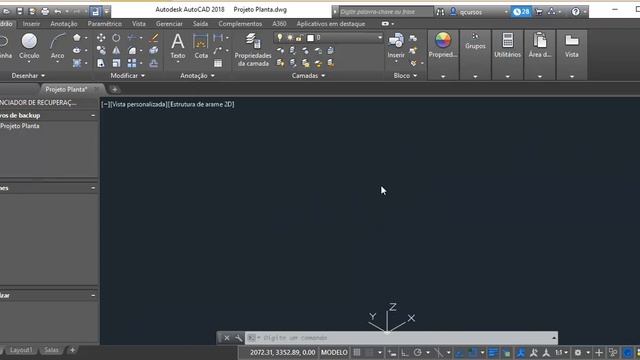Click the keyword search box in title bar
Image resolution: width=640 pixels, height=360 pixels.
386,12
